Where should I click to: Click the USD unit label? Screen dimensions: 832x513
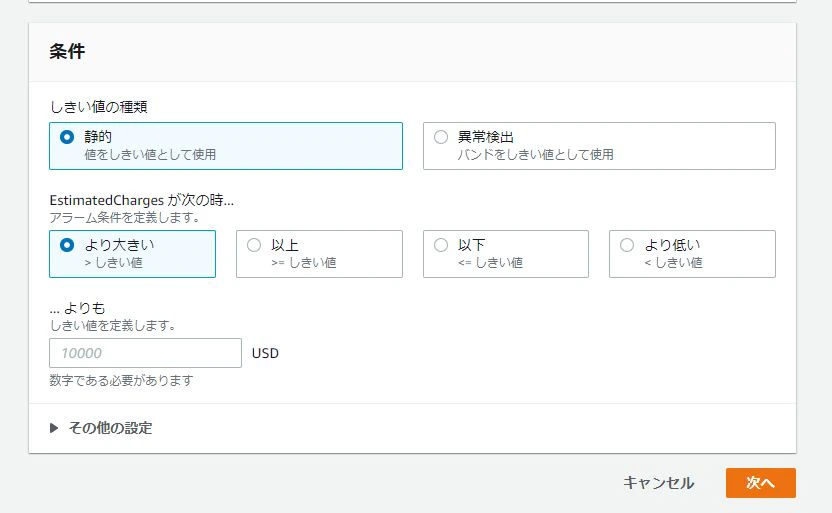coord(265,353)
